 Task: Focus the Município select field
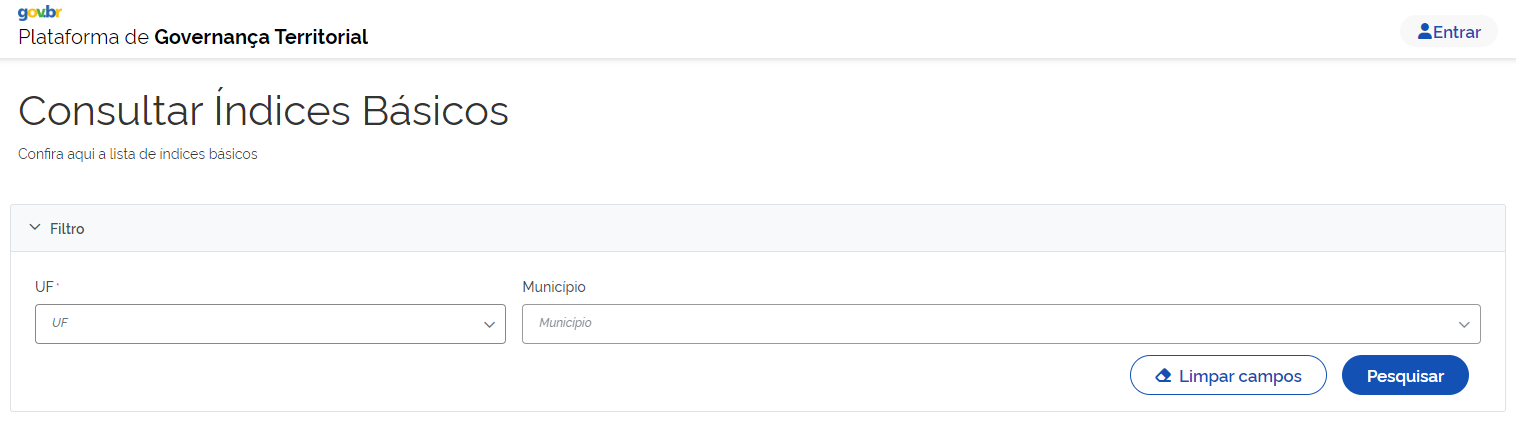click(x=980, y=324)
